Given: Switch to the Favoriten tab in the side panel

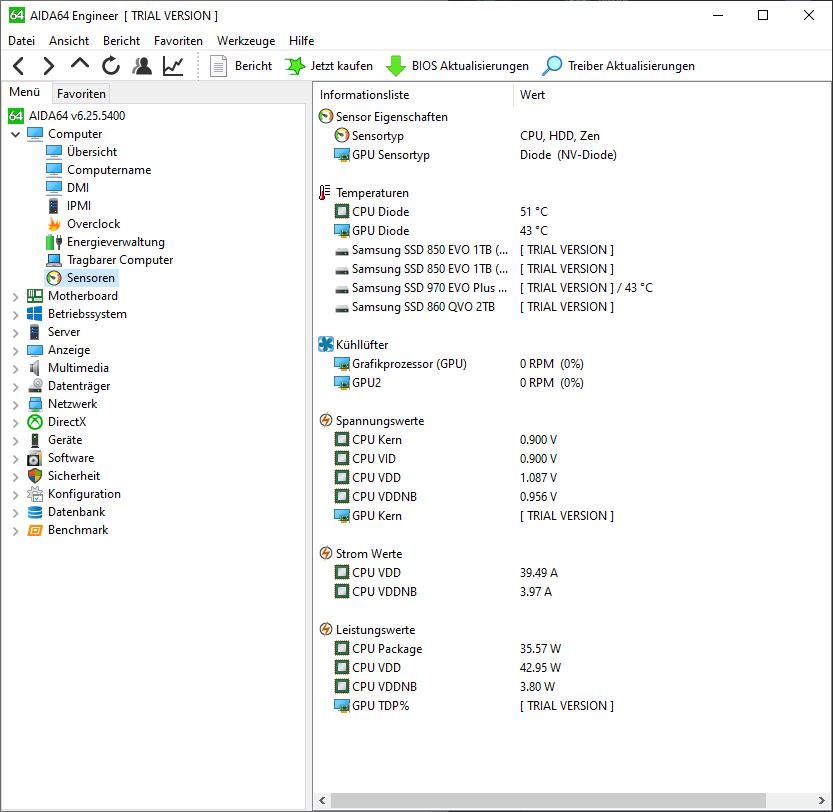Looking at the screenshot, I should (x=81, y=94).
